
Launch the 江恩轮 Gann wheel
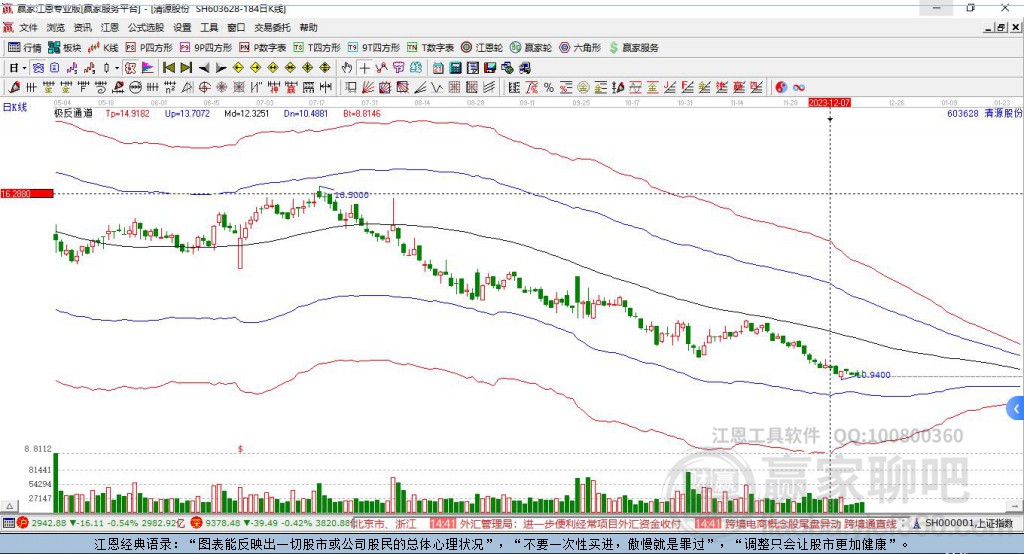click(482, 48)
